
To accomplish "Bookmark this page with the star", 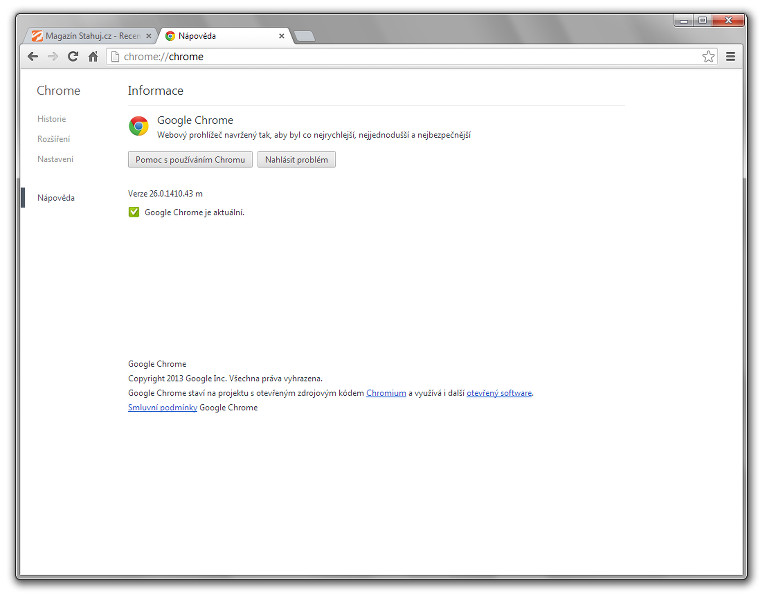I will [x=708, y=57].
